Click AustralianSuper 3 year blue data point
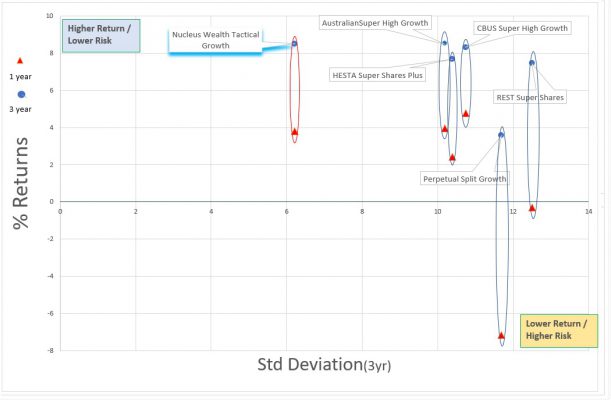 [444, 43]
